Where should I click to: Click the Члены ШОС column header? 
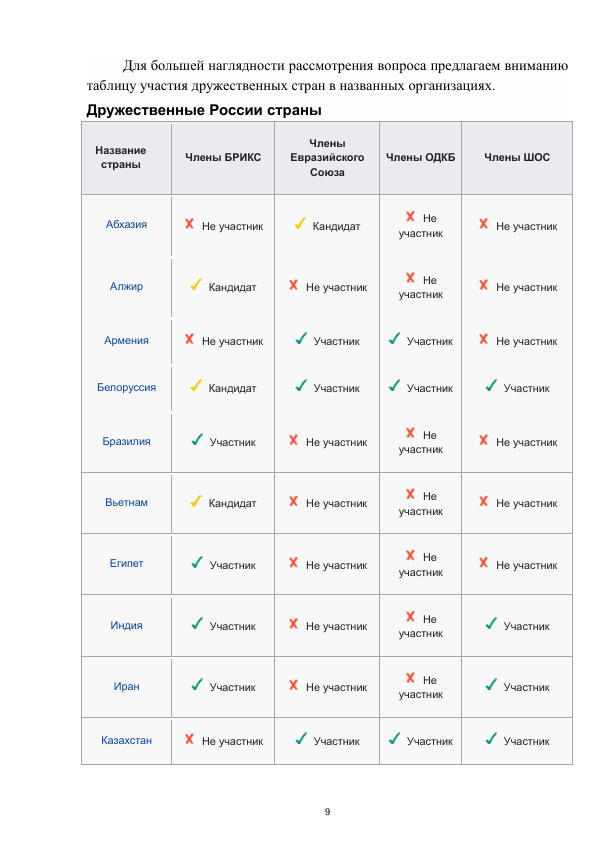coord(516,158)
